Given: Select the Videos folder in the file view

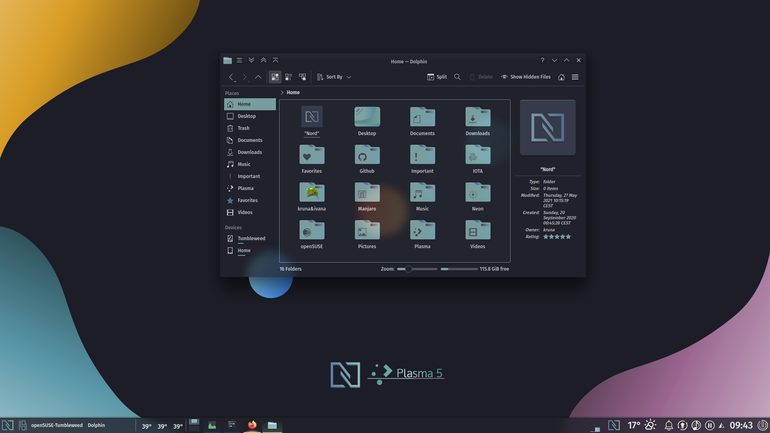Looking at the screenshot, I should click(x=478, y=234).
